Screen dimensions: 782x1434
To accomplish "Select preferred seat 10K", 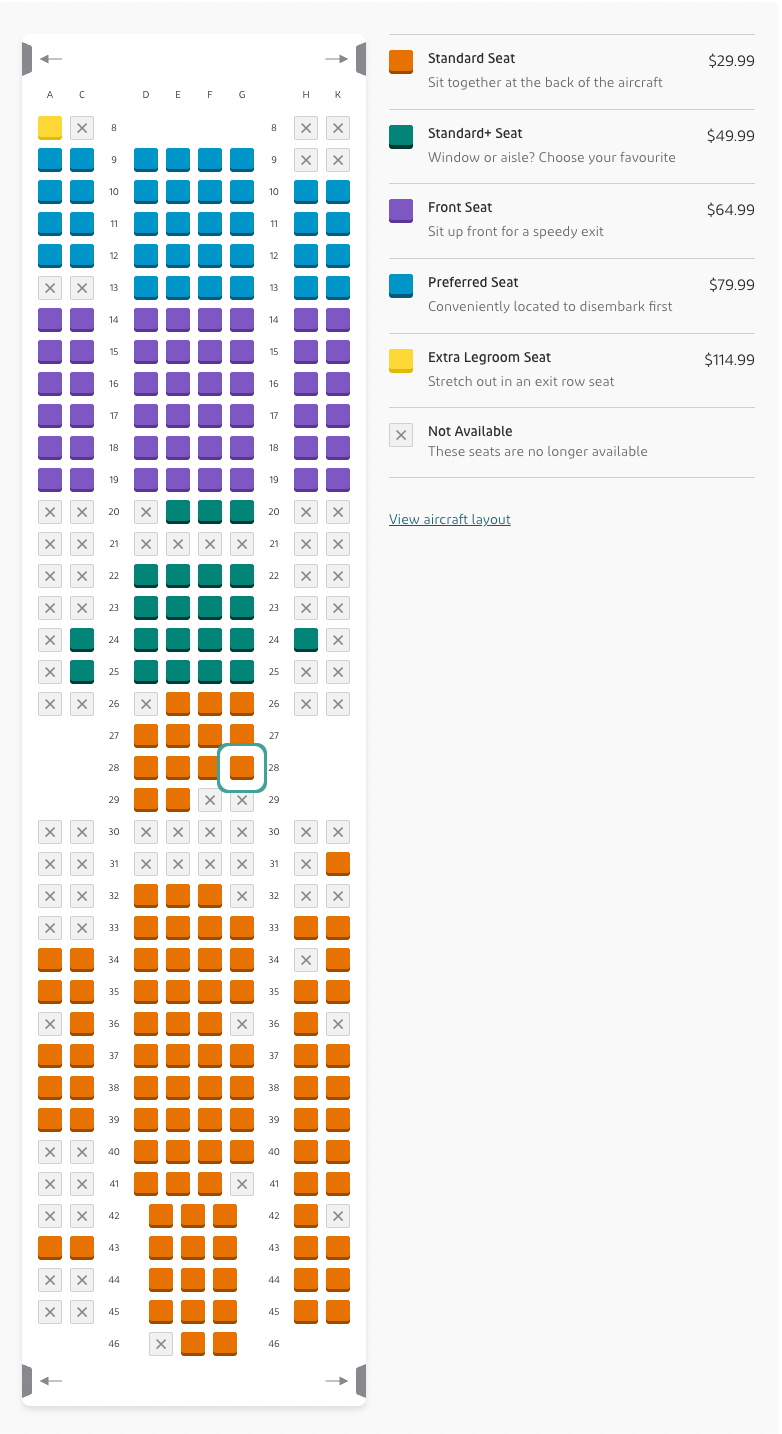I will pyautogui.click(x=338, y=192).
